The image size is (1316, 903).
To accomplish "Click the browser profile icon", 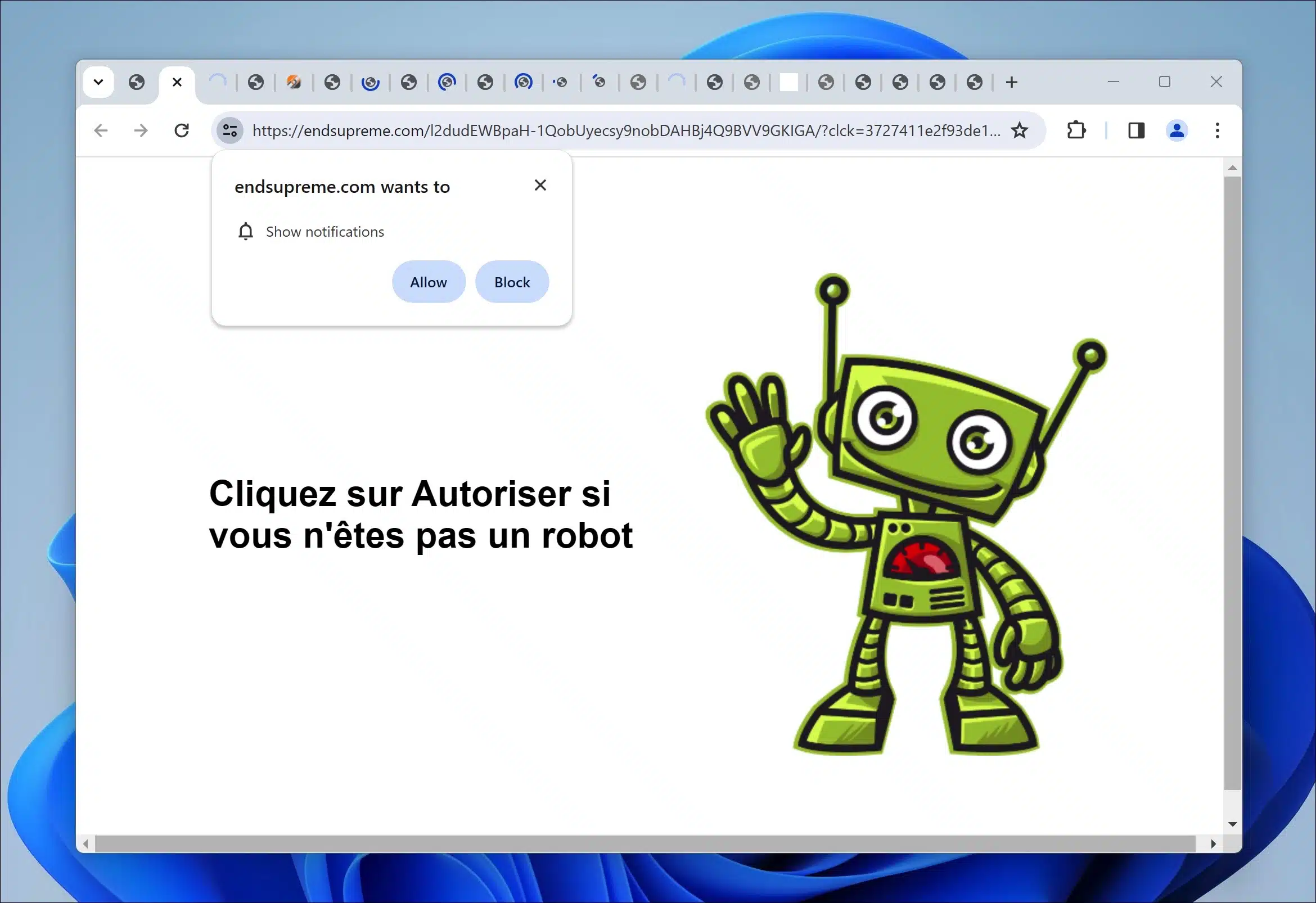I will [1177, 130].
